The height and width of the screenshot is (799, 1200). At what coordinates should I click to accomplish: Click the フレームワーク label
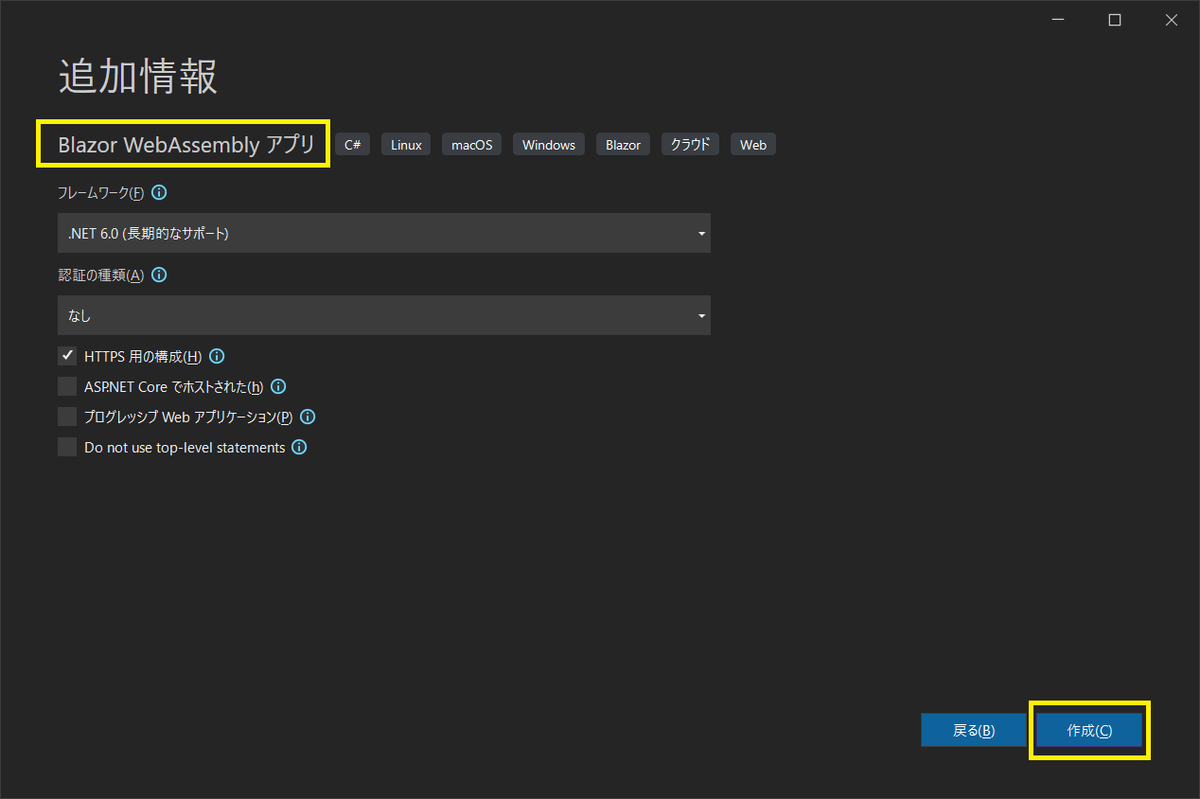[101, 193]
